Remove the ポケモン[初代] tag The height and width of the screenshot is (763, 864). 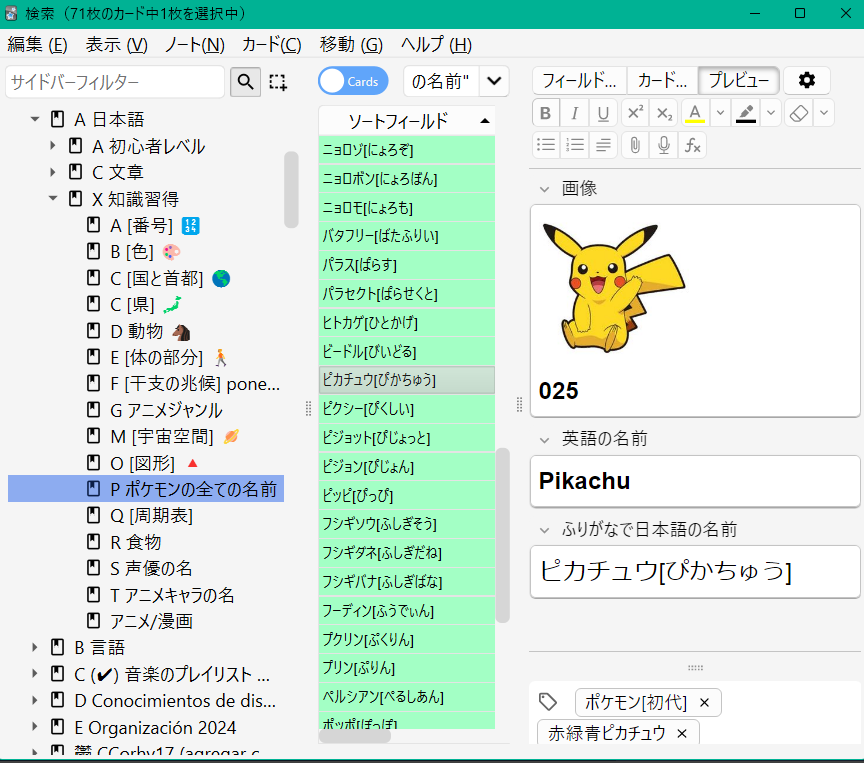click(x=704, y=702)
